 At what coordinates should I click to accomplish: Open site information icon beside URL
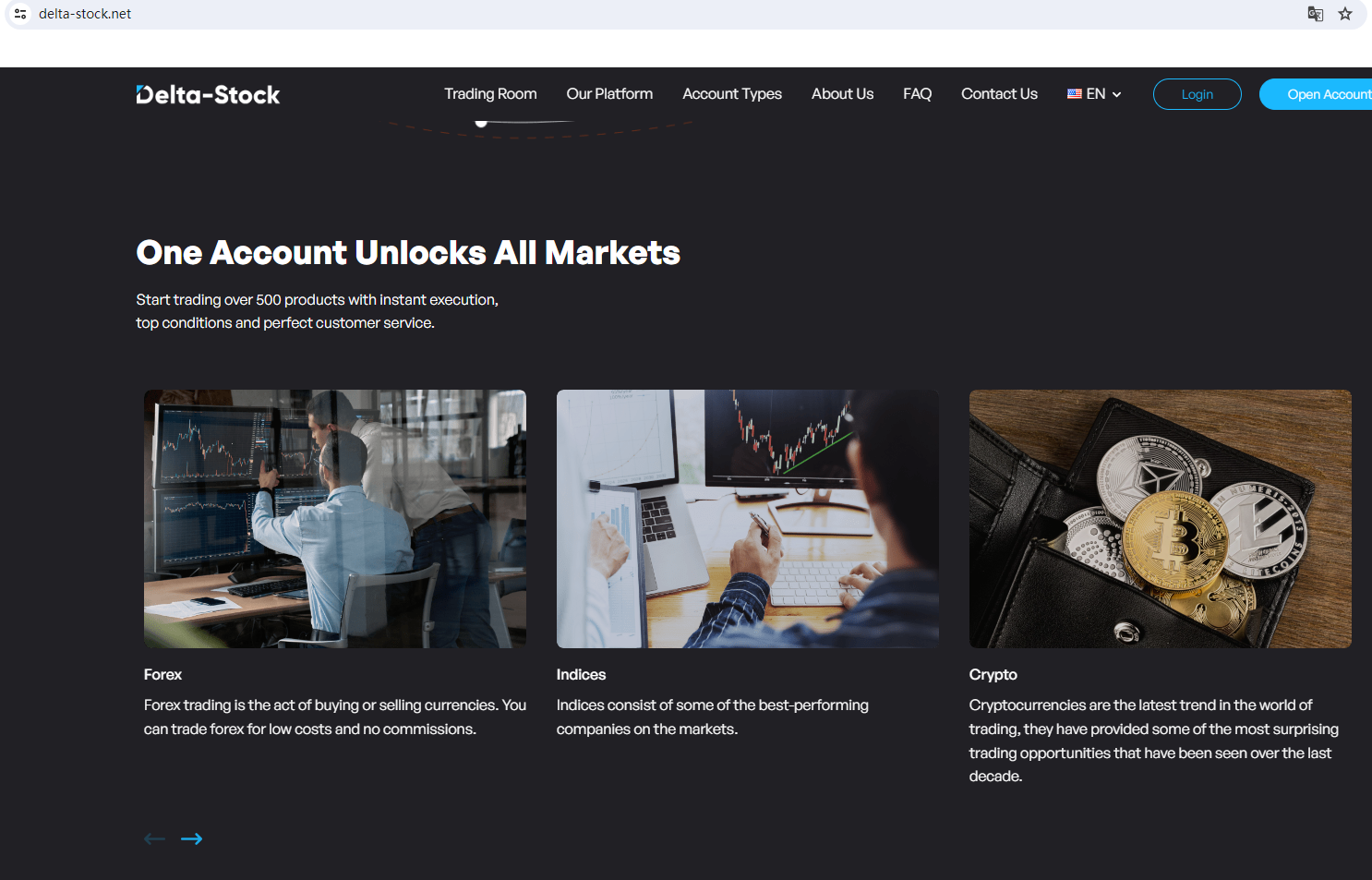(x=20, y=14)
